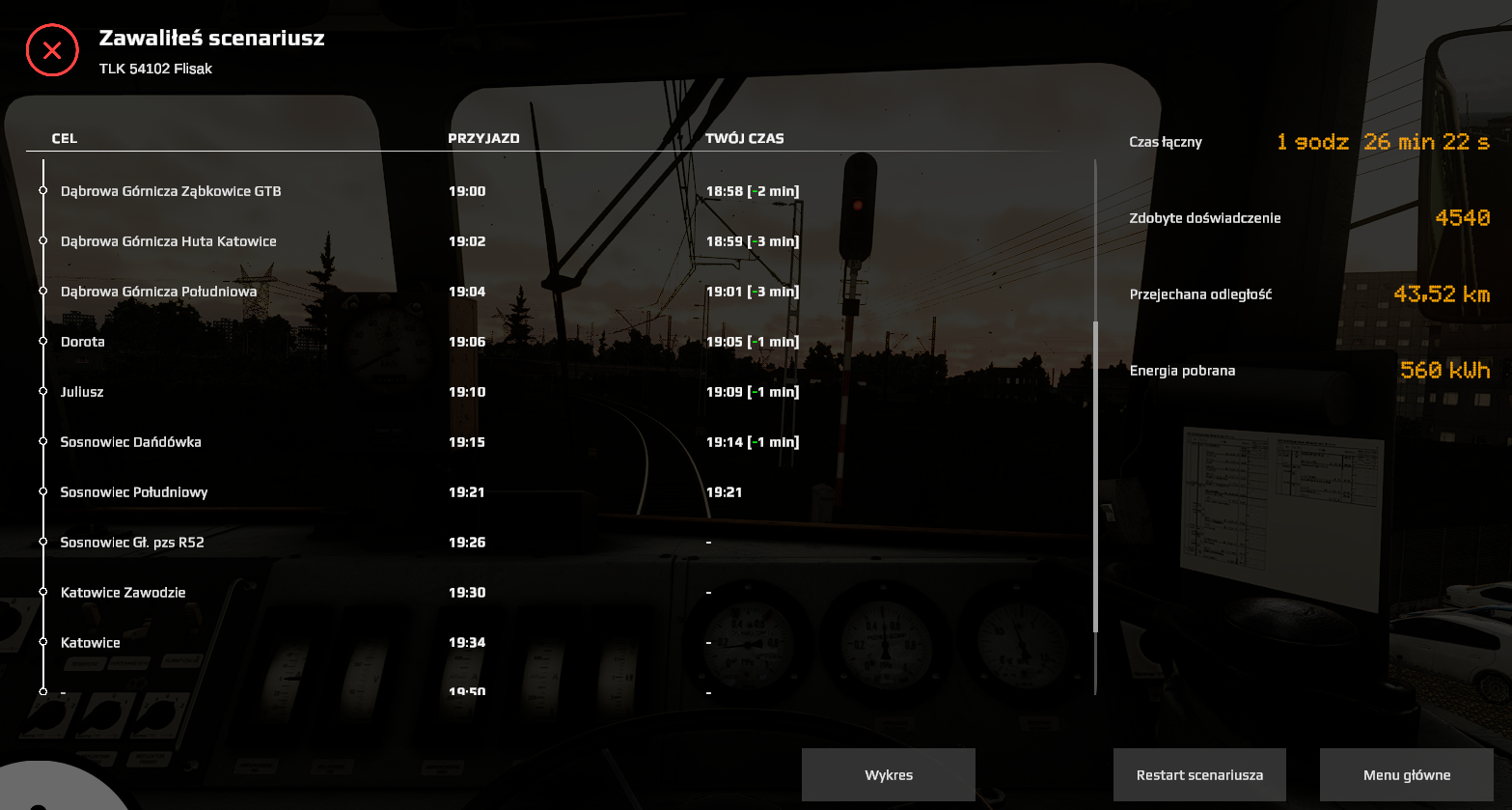
Task: Click your time 19:01 [-3 min]
Action: pos(753,292)
